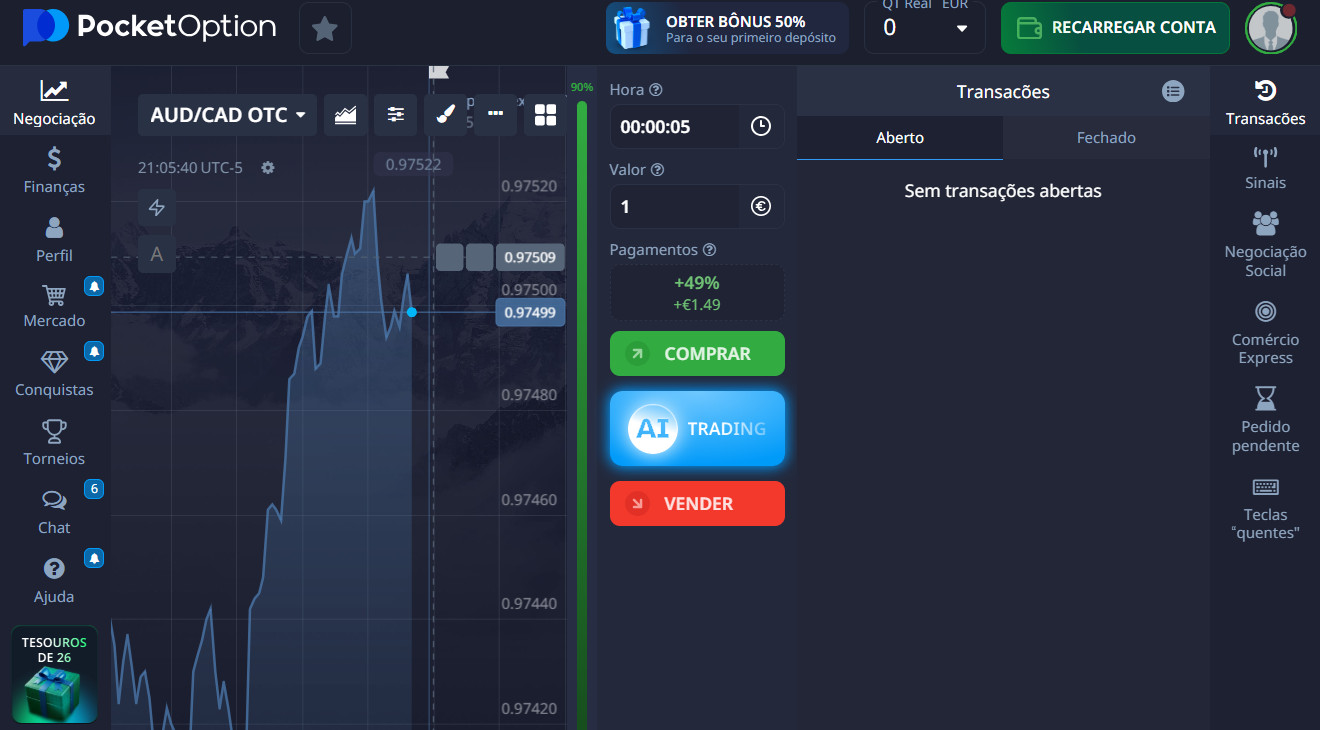The height and width of the screenshot is (730, 1320).
Task: Expand the AUD/CAD OTC asset dropdown
Action: (227, 115)
